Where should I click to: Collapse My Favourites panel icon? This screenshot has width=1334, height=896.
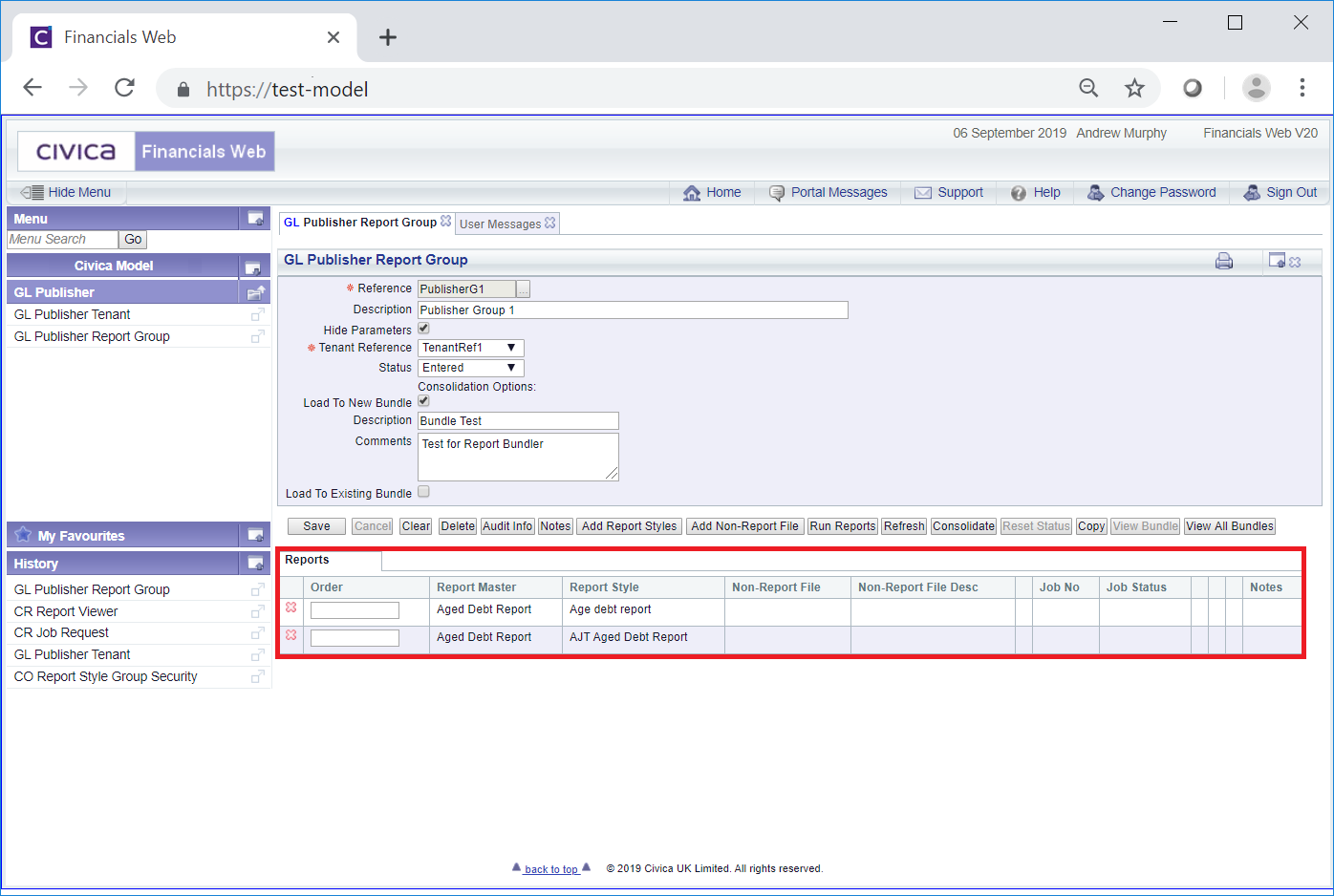[255, 535]
